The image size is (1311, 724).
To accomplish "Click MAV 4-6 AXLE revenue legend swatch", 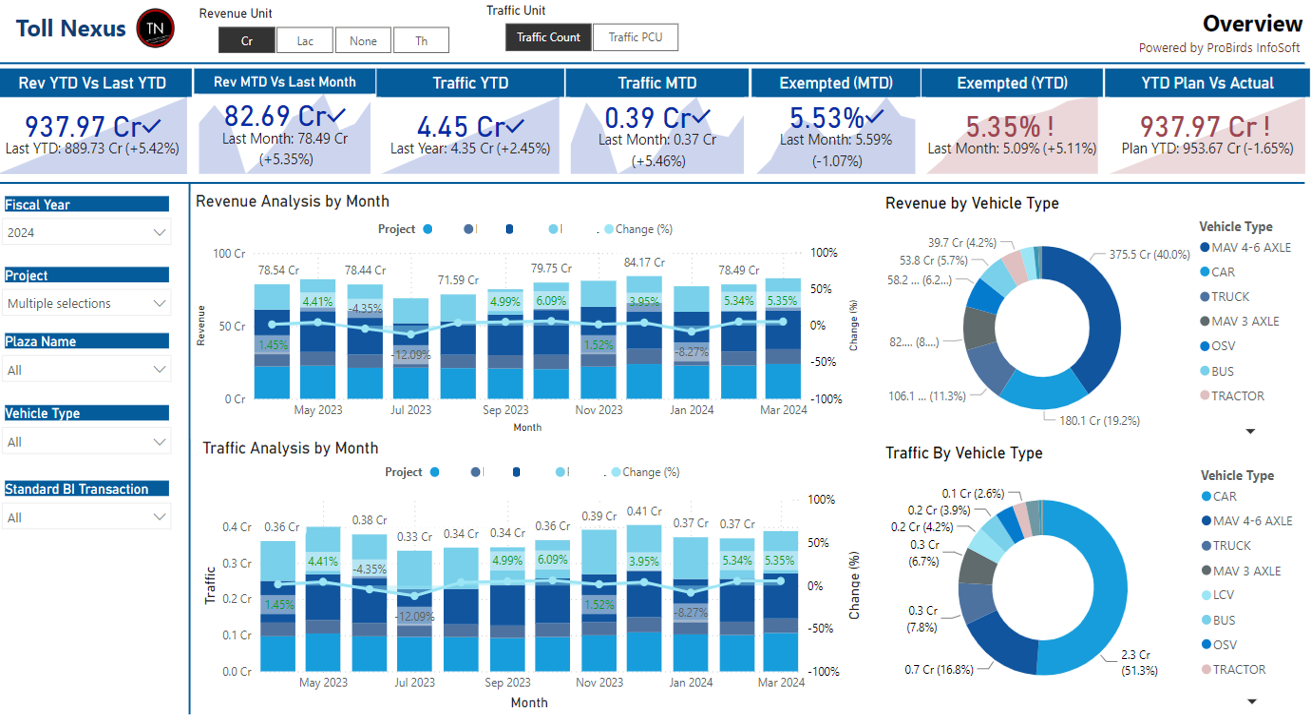I will tap(1204, 247).
